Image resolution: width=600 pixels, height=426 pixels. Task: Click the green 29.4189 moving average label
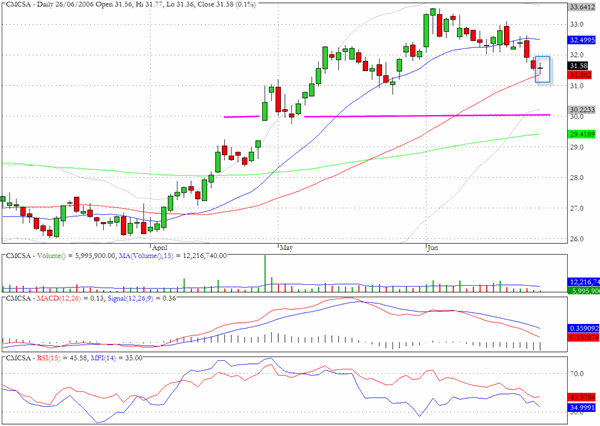[582, 134]
